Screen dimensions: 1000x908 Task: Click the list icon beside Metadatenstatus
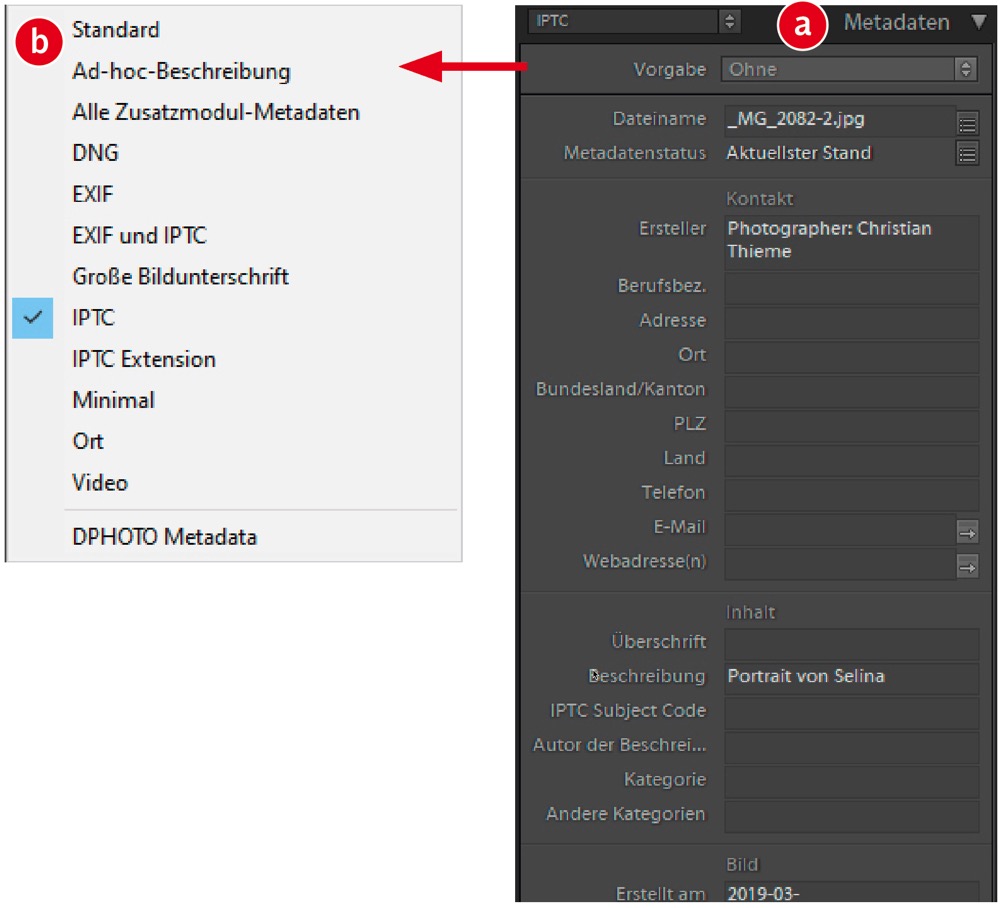point(967,154)
